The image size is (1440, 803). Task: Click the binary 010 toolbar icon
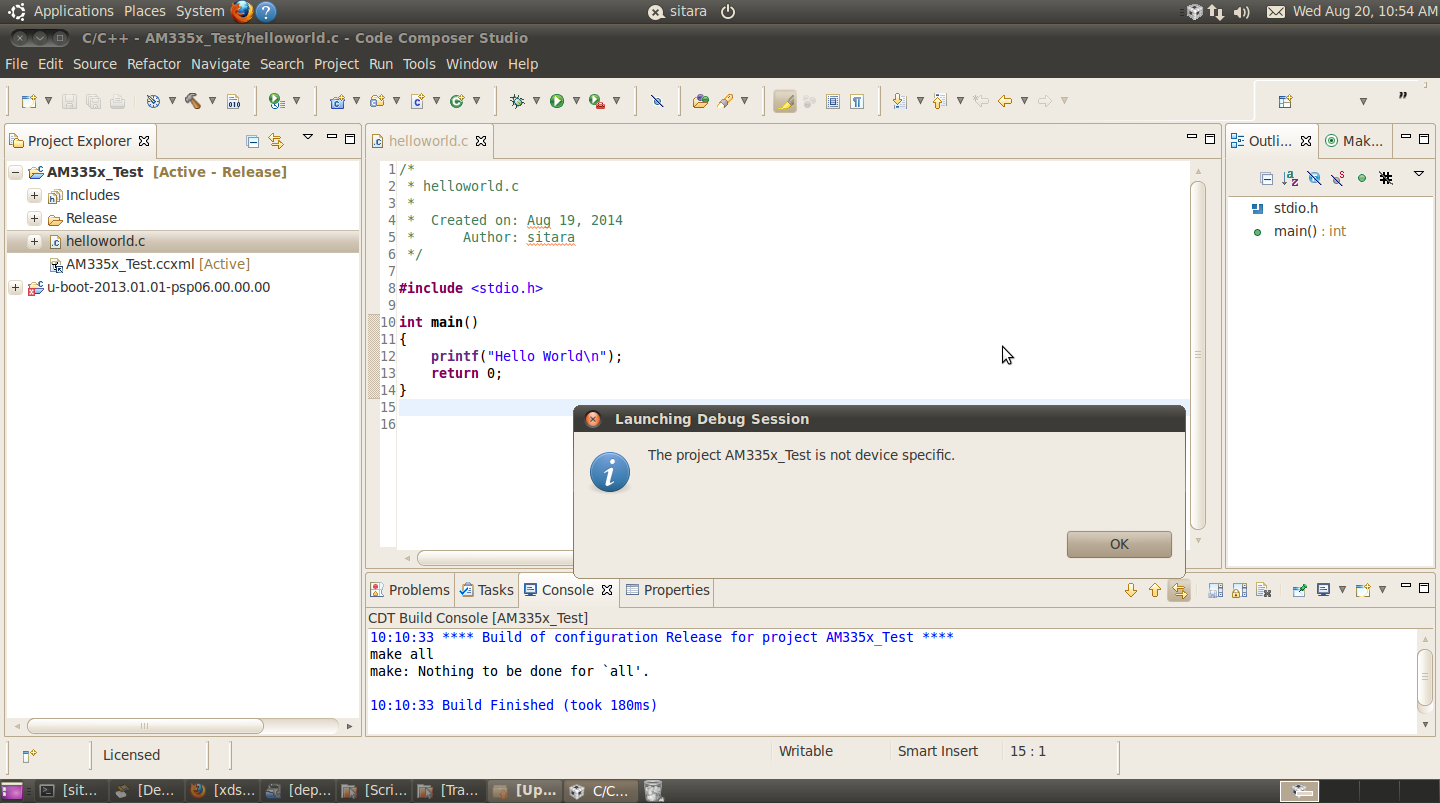click(233, 101)
